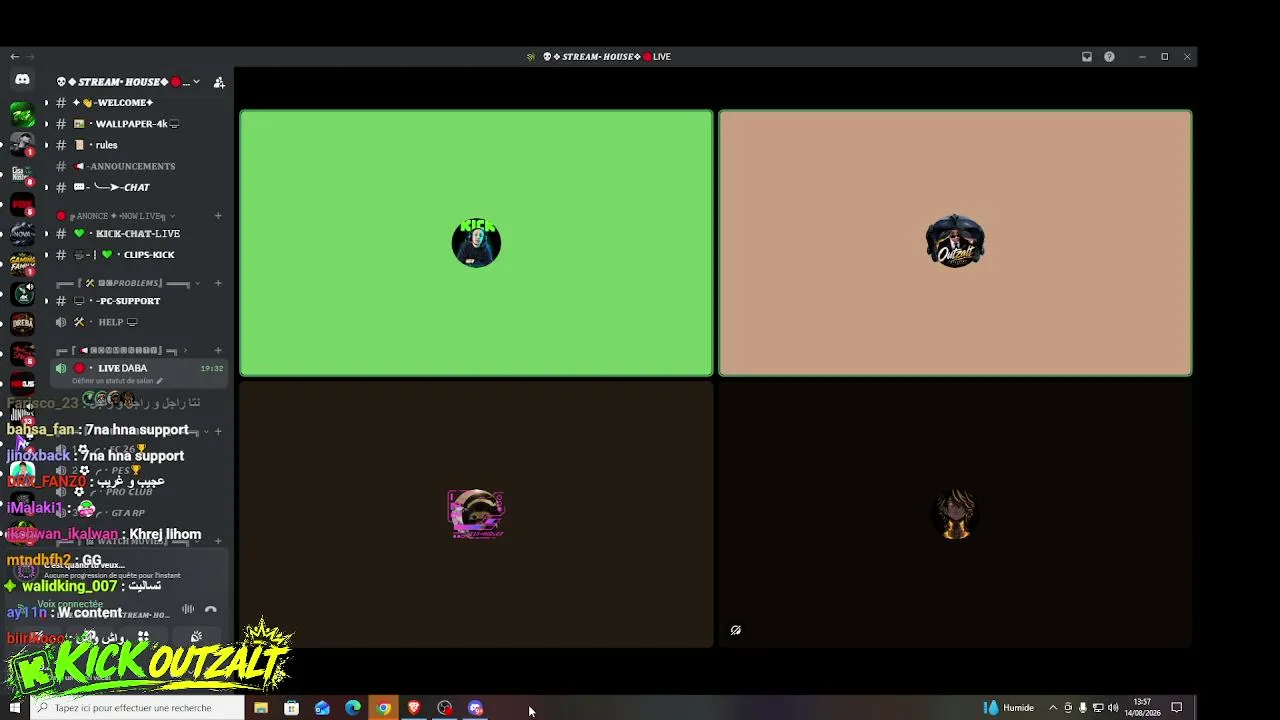Open File Explorer from the taskbar

261,708
